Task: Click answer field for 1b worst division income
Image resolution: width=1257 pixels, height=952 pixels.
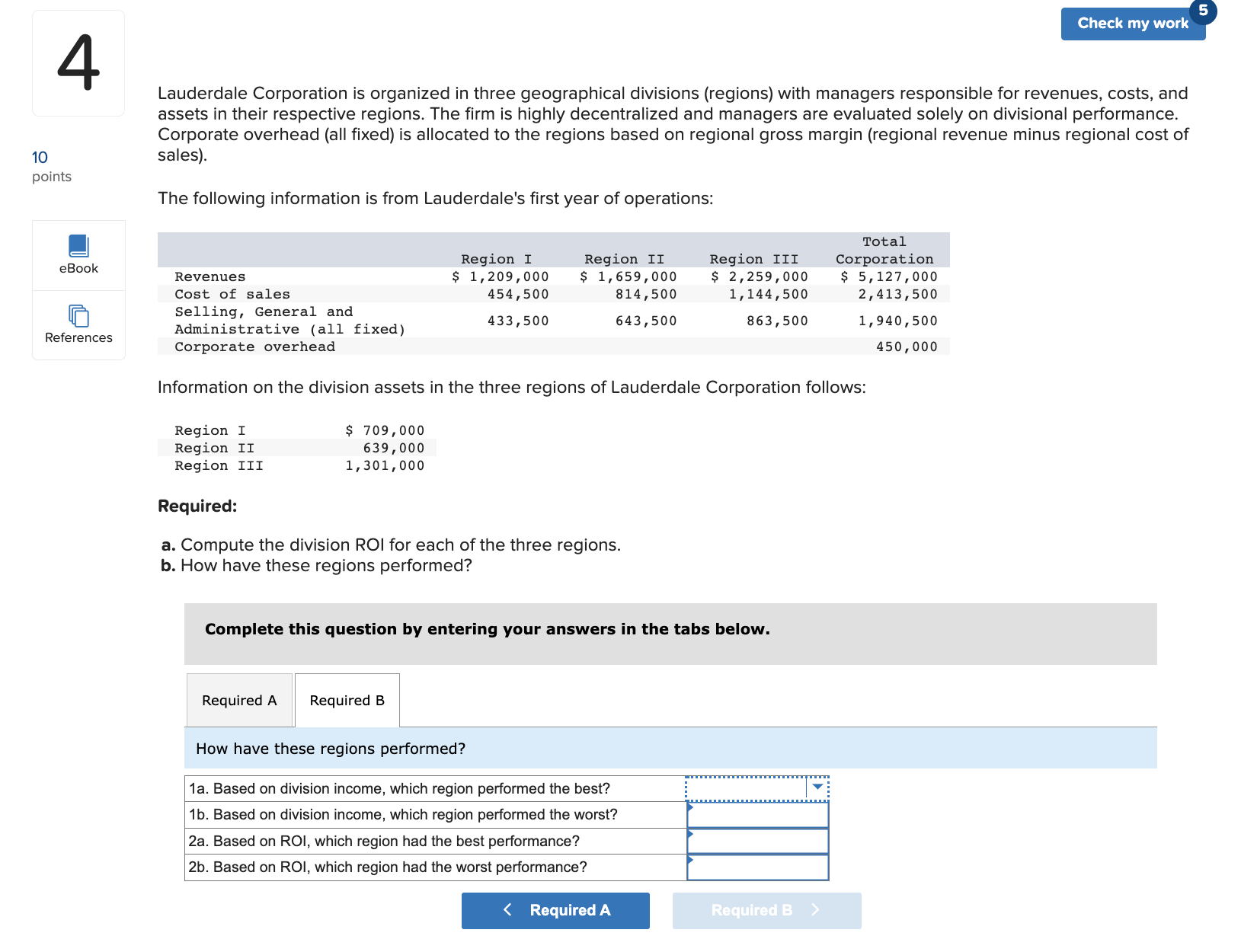Action: [758, 815]
